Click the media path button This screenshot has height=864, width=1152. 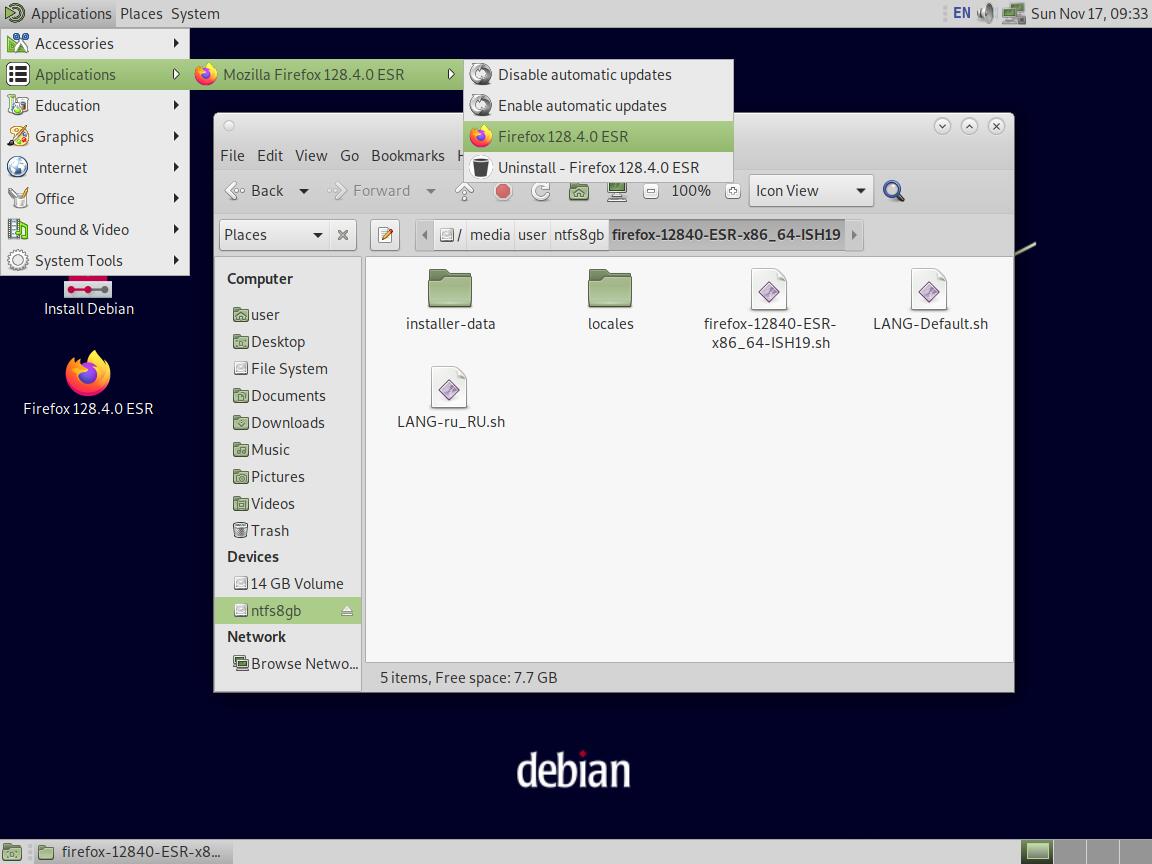(489, 235)
